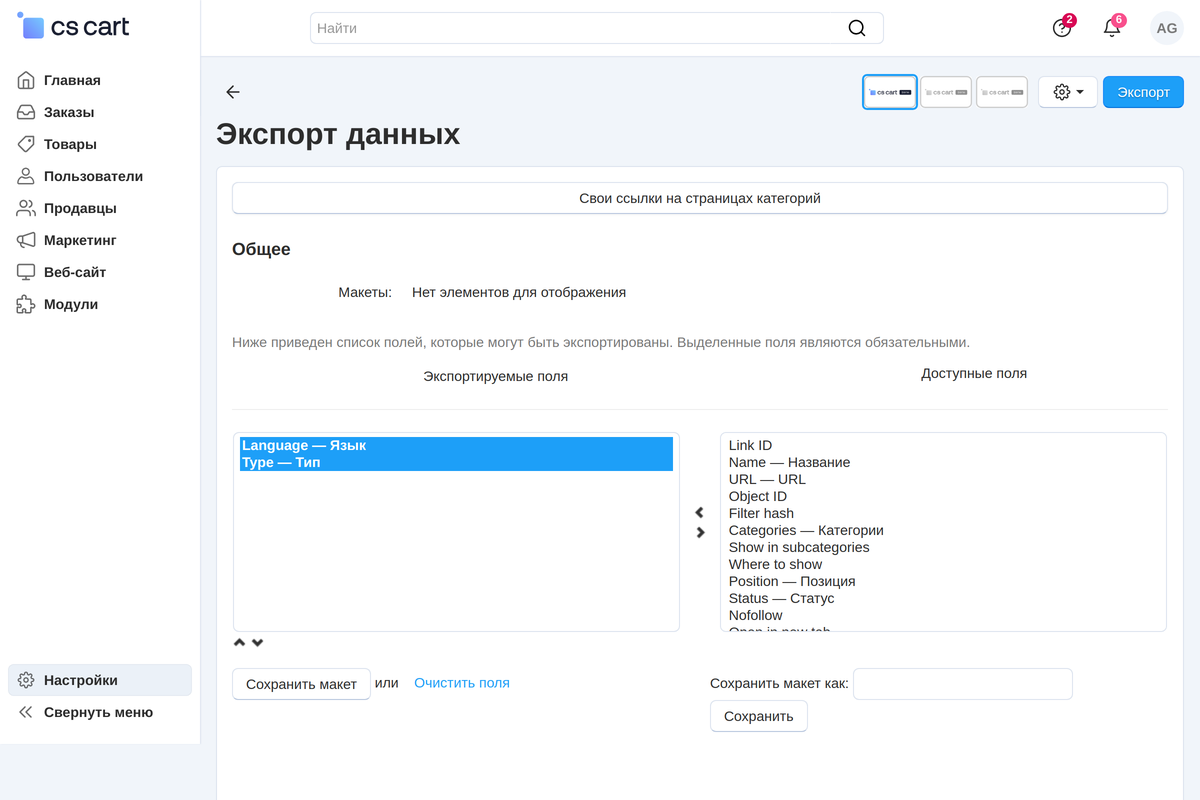Click the Сохранить button
The width and height of the screenshot is (1200, 800).
tap(758, 716)
